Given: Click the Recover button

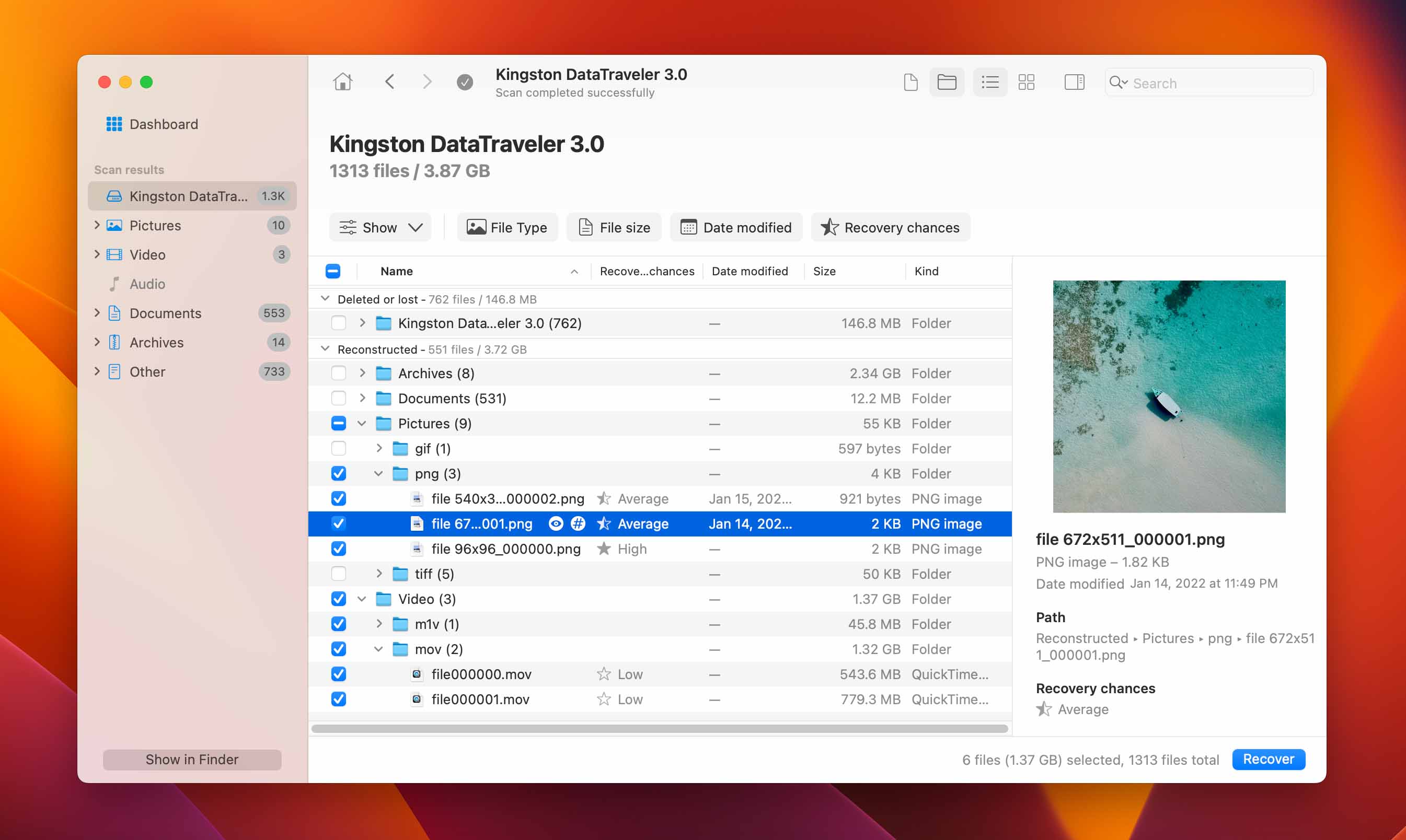Looking at the screenshot, I should [1269, 759].
